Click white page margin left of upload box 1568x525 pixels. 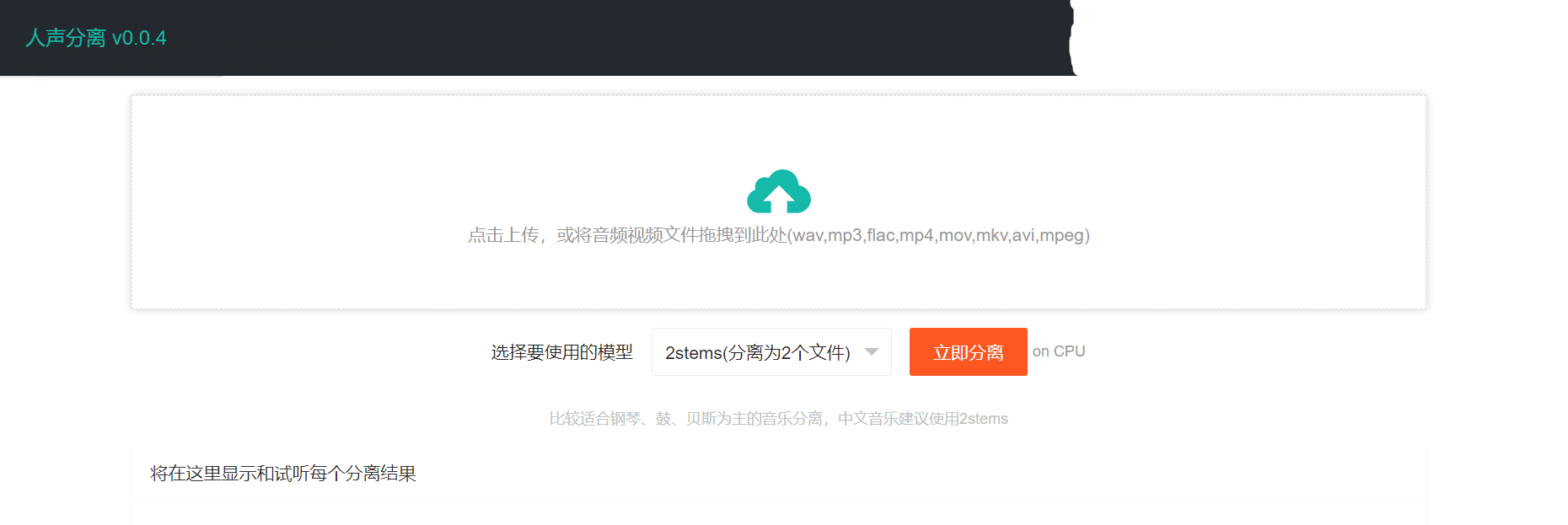tap(63, 253)
